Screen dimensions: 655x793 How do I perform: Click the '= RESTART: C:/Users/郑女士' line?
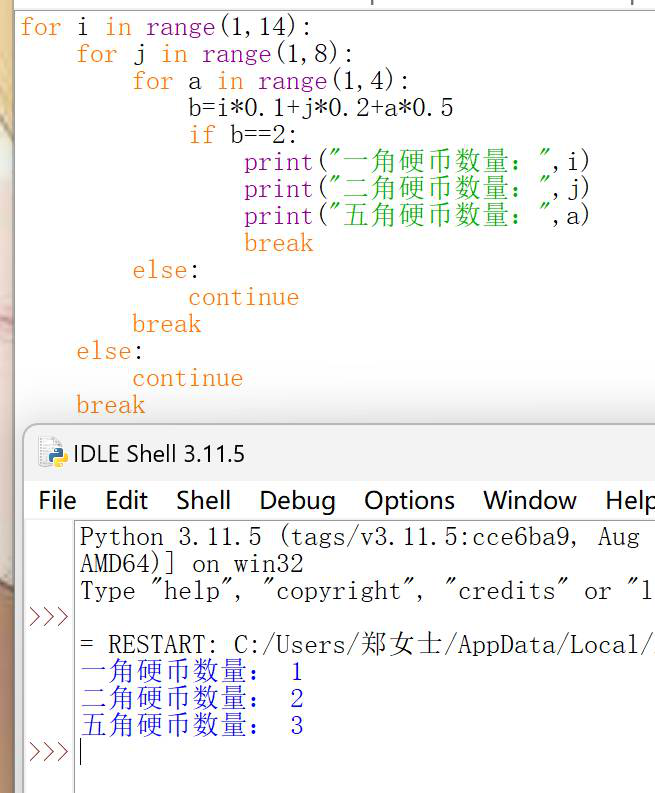coord(367,644)
